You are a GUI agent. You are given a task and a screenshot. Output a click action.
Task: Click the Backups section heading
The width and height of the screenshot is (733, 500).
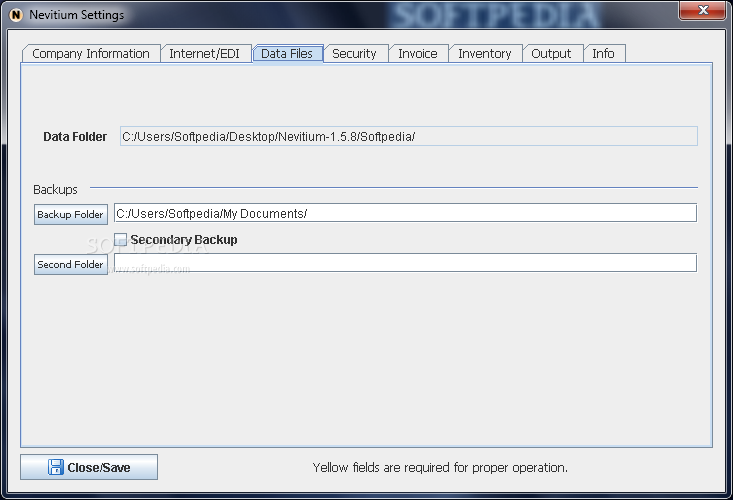click(55, 190)
